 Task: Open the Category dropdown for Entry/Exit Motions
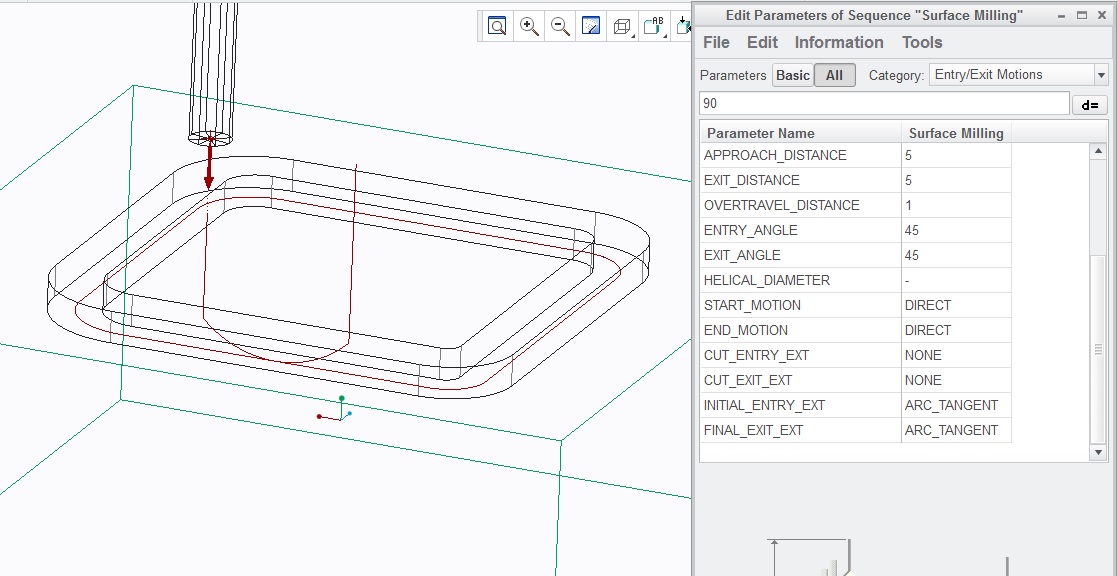(1101, 75)
